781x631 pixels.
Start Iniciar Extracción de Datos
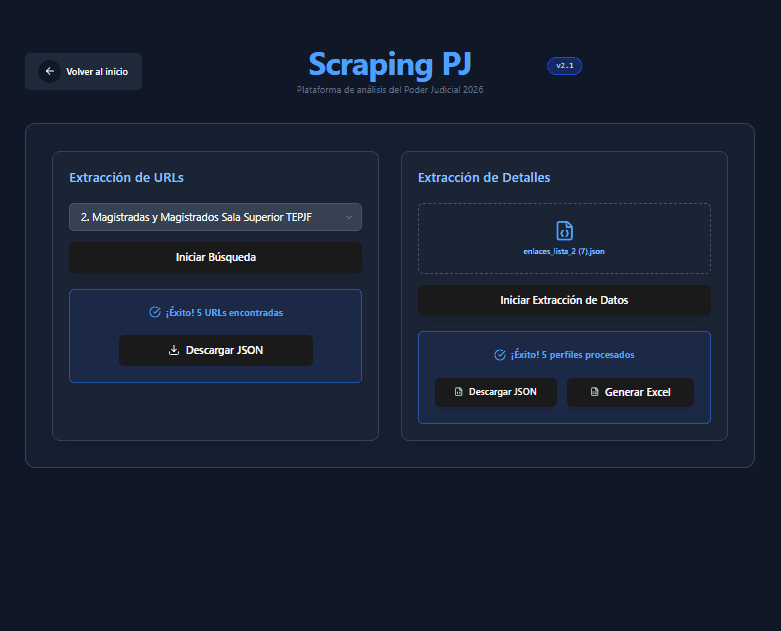(x=564, y=300)
